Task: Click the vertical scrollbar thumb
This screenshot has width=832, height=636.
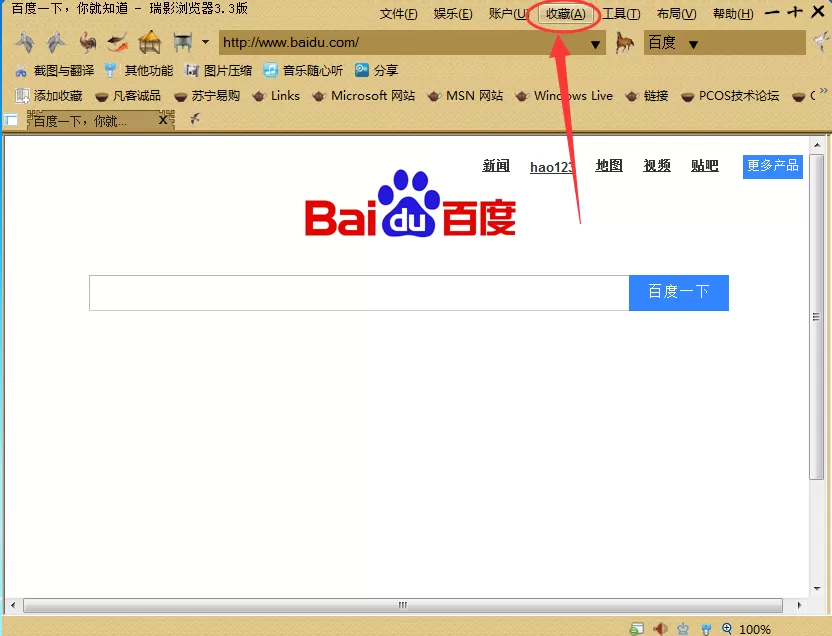Action: point(817,317)
